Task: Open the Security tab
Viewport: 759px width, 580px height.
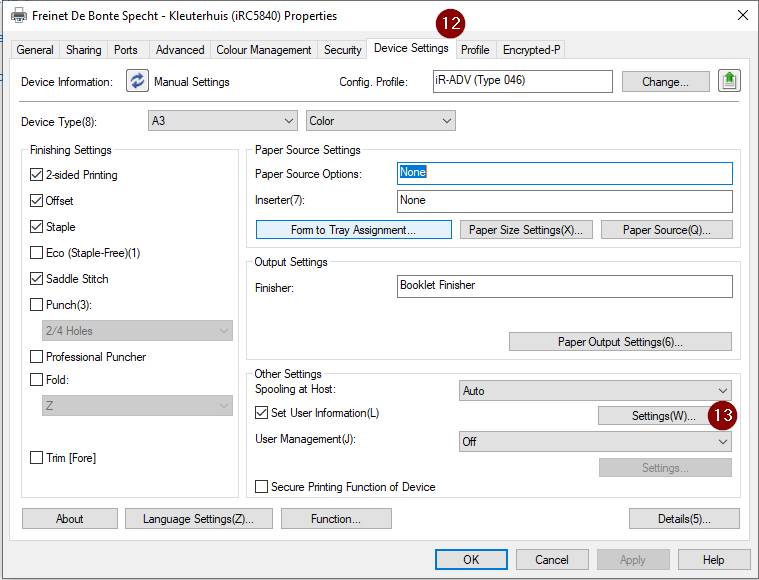Action: pyautogui.click(x=343, y=50)
